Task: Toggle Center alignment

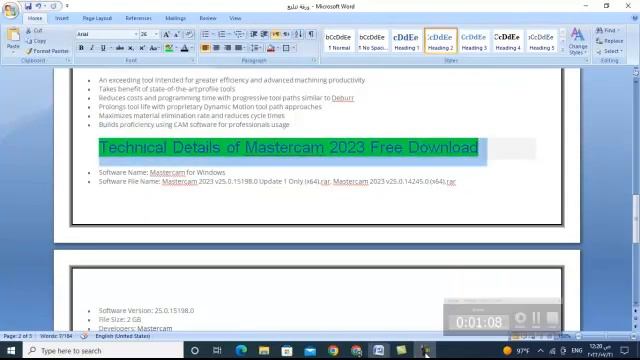Action: [216, 48]
